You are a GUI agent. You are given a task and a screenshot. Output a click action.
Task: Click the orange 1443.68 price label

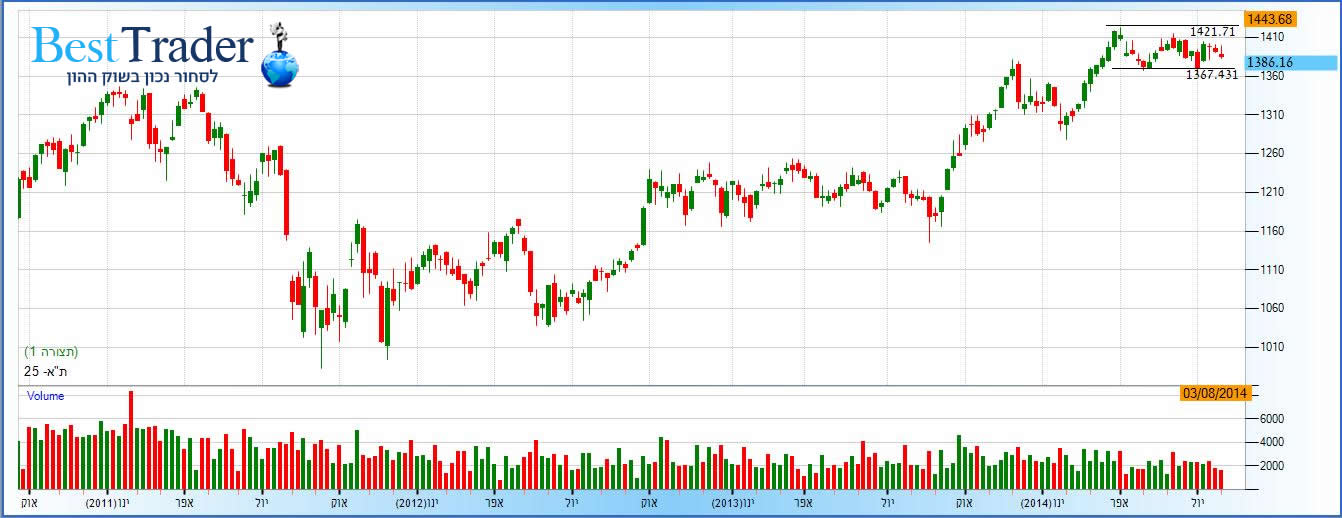[x=1268, y=19]
